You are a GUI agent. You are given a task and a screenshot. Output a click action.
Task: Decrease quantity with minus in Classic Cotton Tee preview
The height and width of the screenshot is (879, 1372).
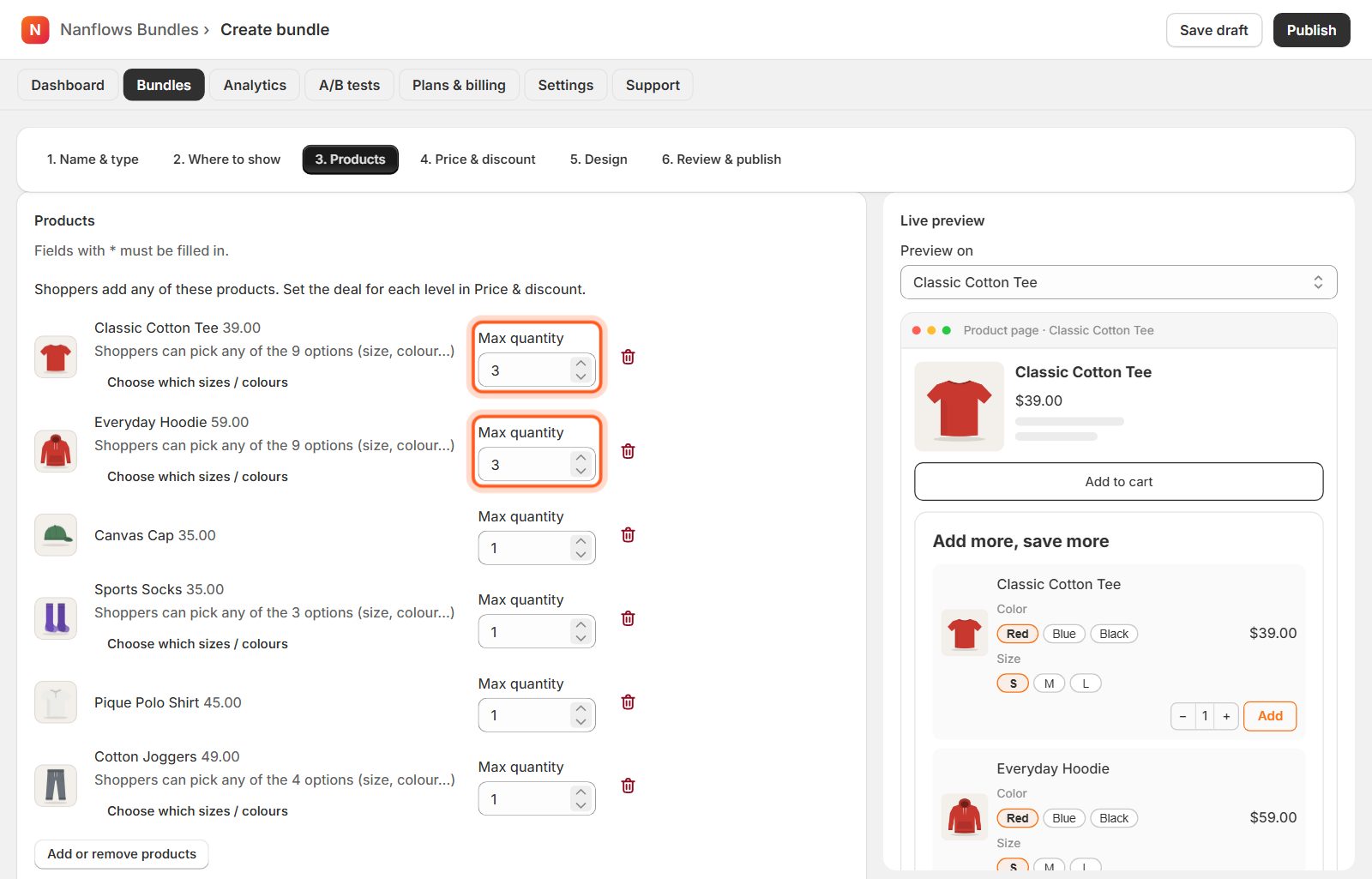coord(1182,716)
